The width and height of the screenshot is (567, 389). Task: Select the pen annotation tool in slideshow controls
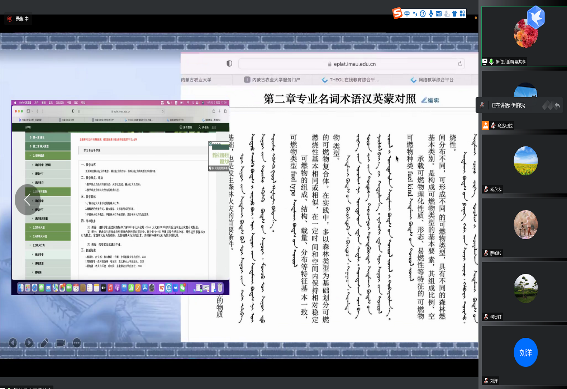45,342
